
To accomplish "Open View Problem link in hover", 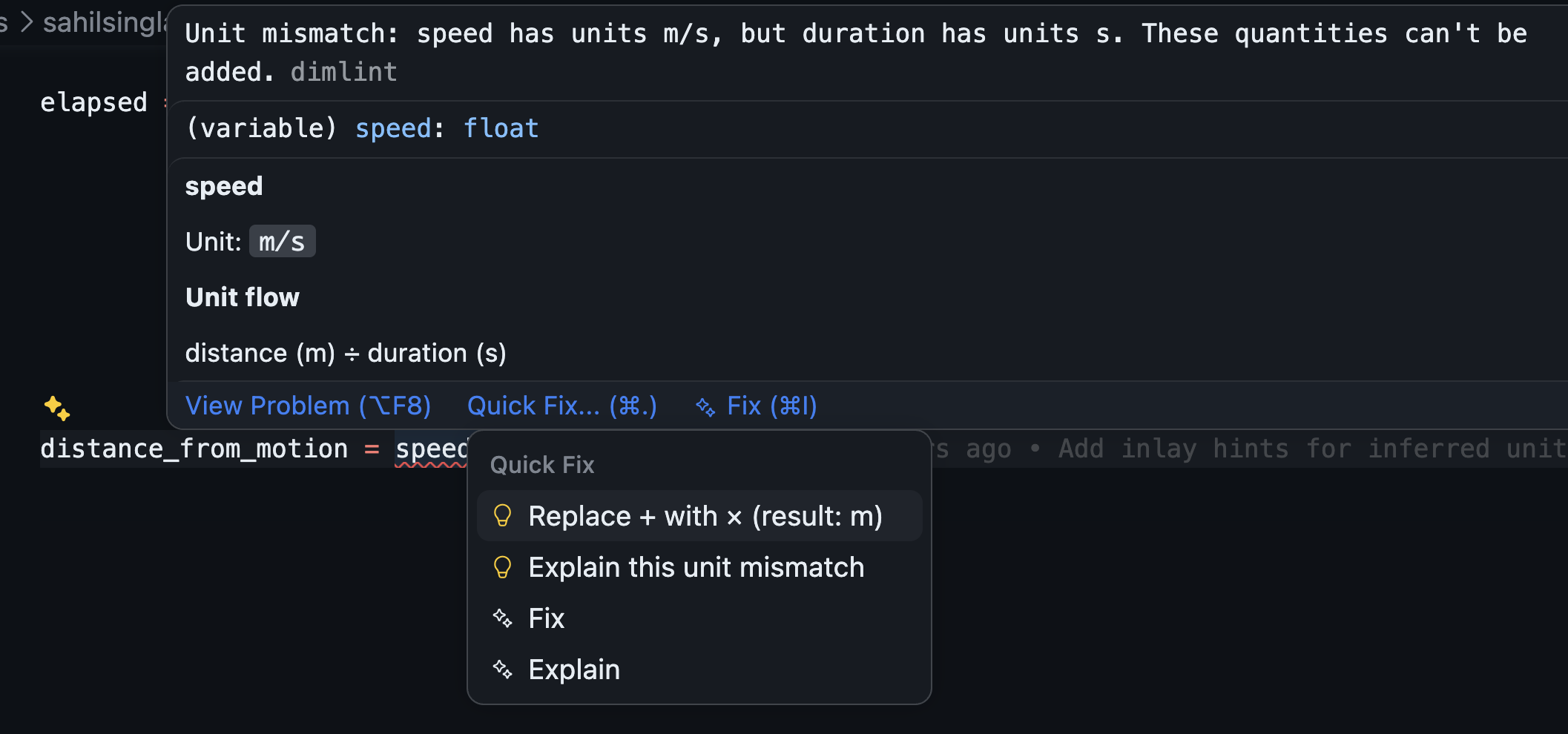I will pos(308,406).
